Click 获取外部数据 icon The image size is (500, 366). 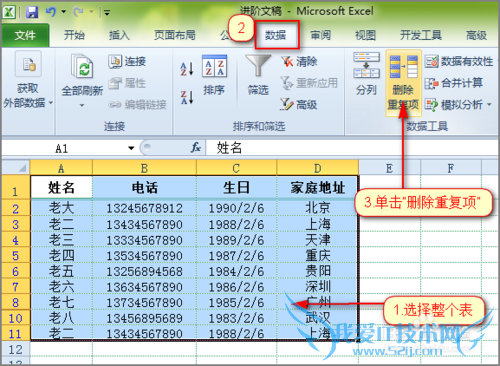[x=28, y=64]
